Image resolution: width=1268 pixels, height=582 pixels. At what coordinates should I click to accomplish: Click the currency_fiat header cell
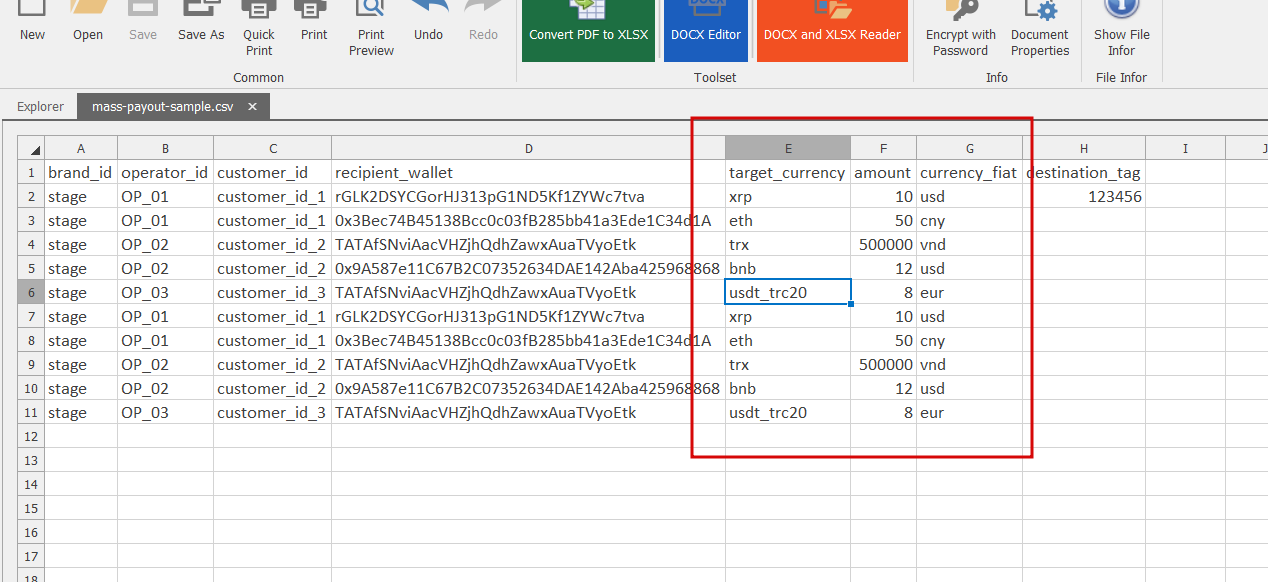click(969, 172)
